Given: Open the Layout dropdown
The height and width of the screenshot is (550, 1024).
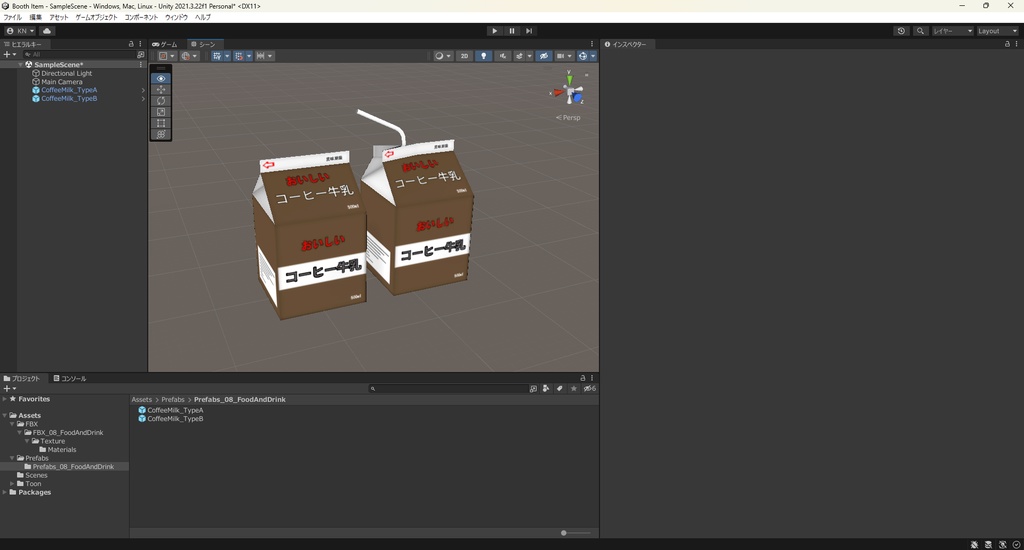Looking at the screenshot, I should point(997,31).
